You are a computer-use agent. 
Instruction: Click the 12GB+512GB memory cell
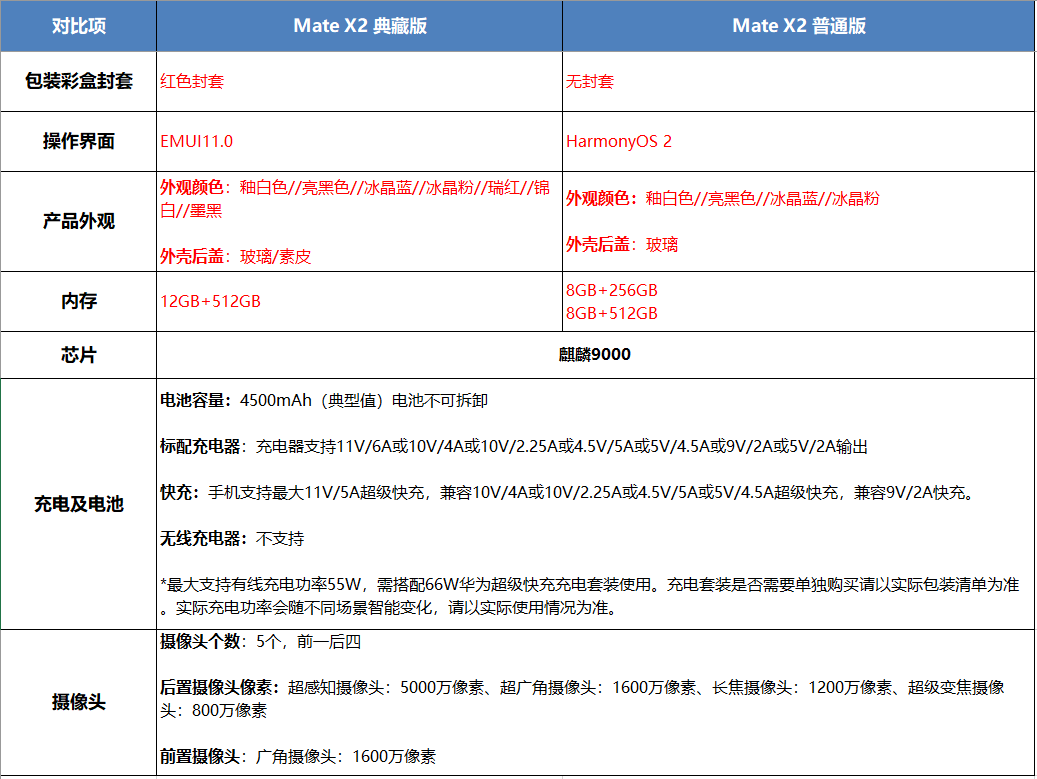[210, 301]
